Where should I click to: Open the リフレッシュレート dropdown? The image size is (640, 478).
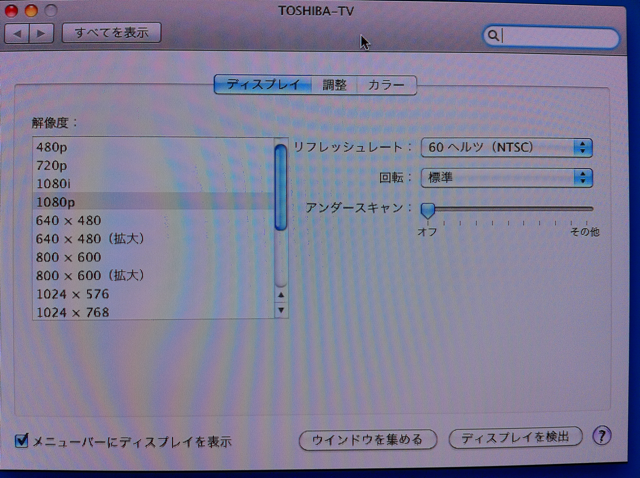[506, 147]
